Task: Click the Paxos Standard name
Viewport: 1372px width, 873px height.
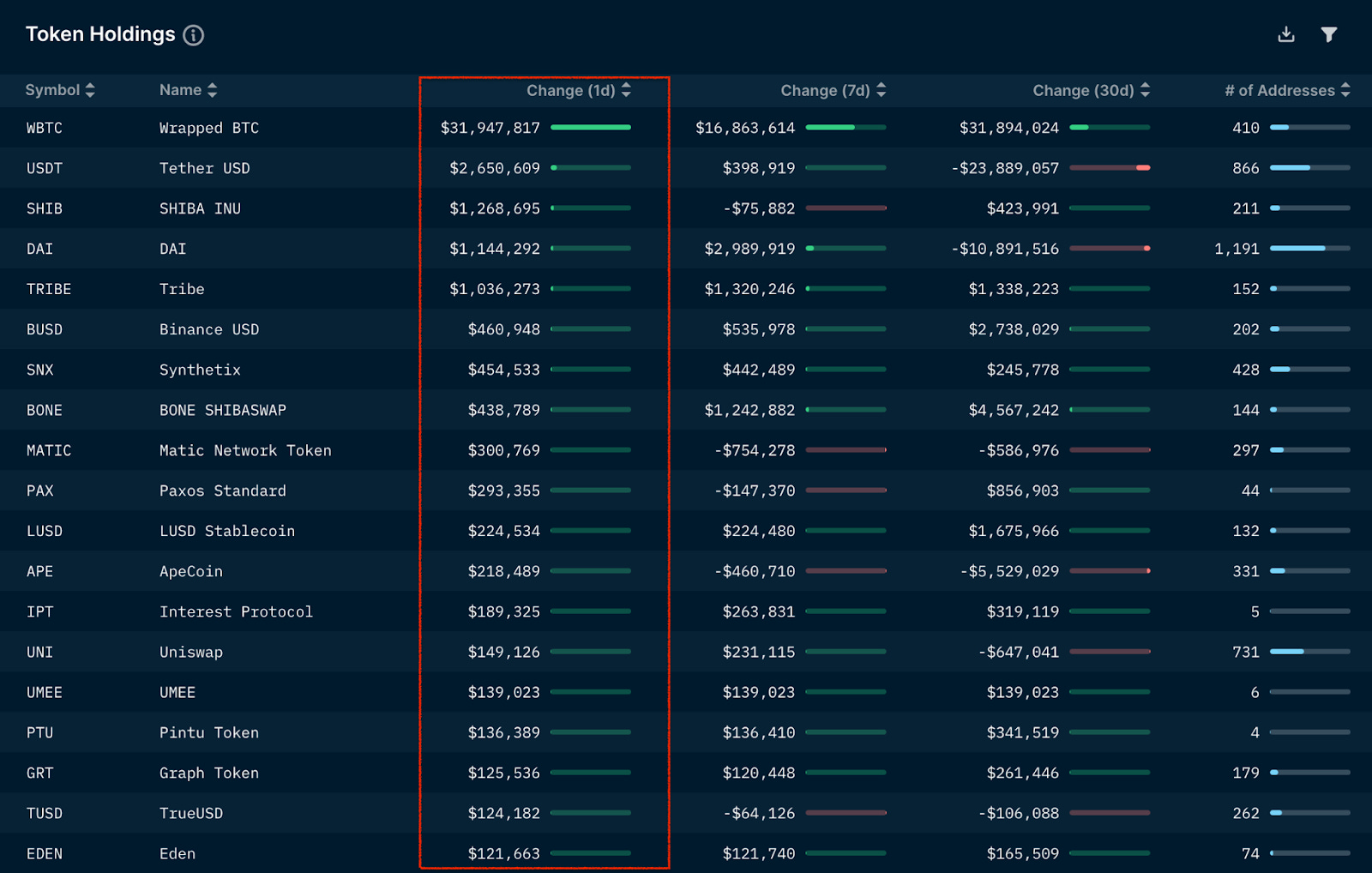Action: [x=223, y=491]
